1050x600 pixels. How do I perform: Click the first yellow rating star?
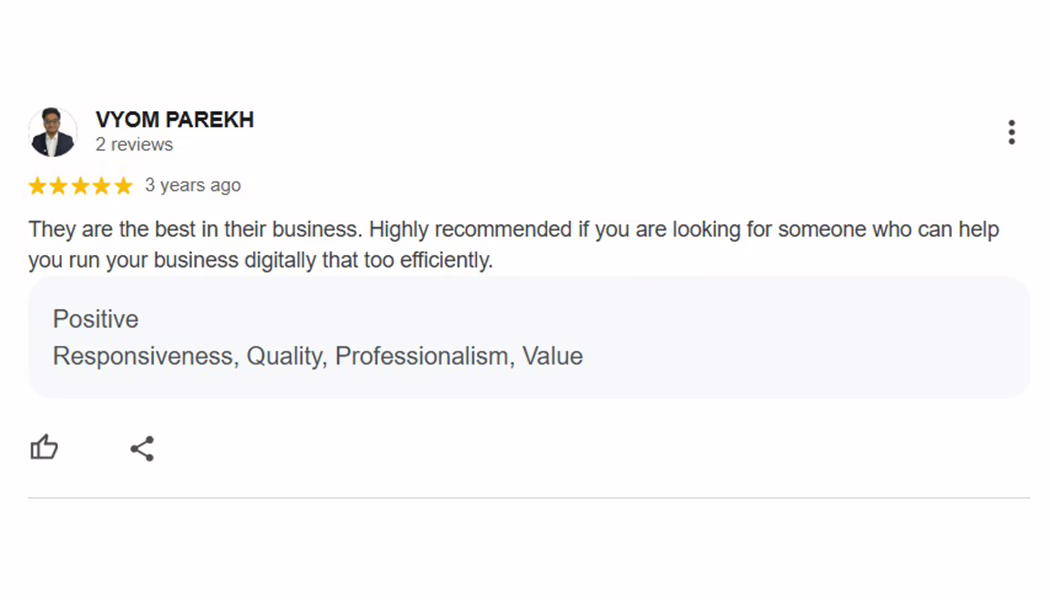(x=38, y=185)
